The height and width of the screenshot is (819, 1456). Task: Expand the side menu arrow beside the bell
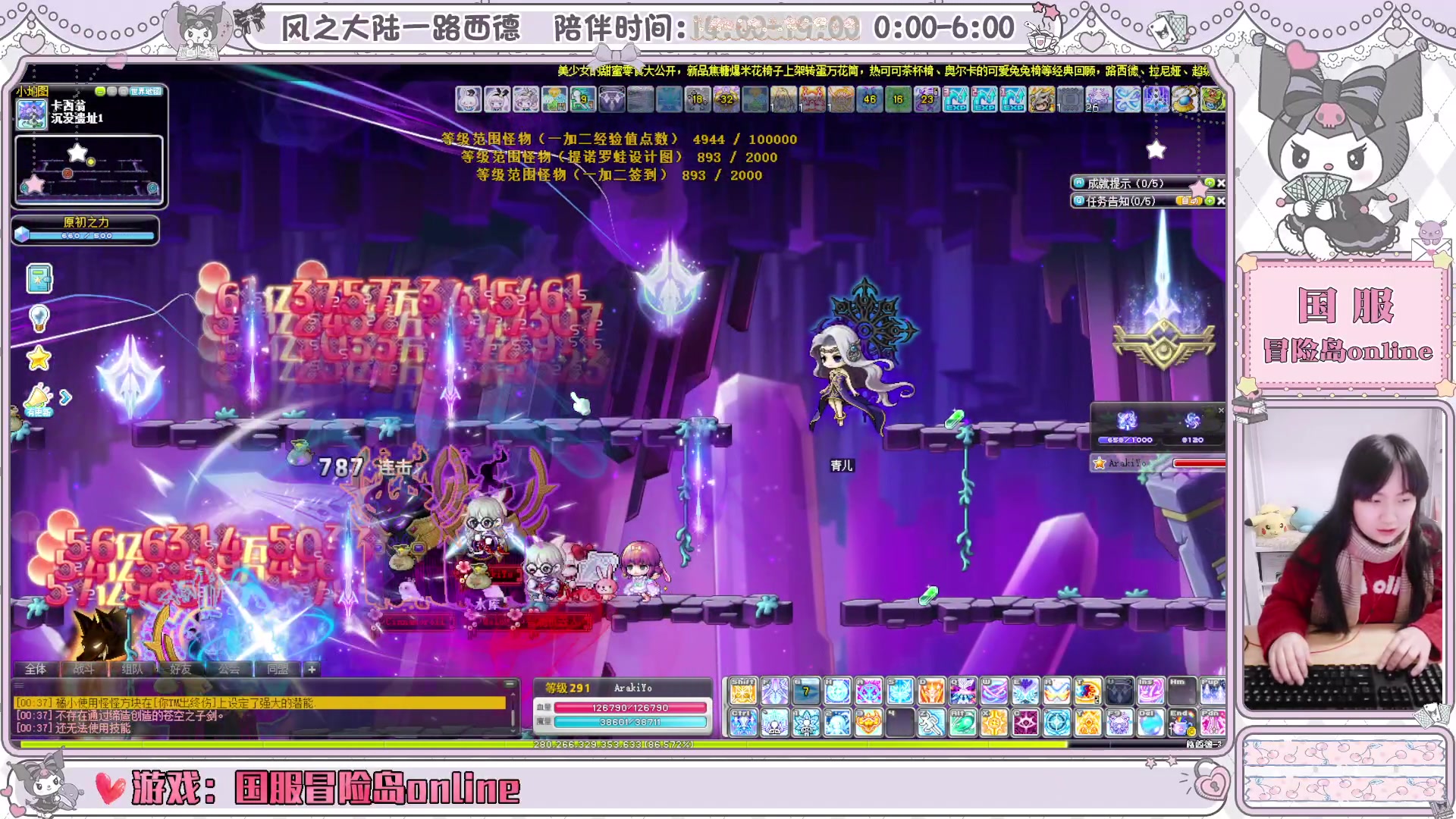tap(65, 397)
